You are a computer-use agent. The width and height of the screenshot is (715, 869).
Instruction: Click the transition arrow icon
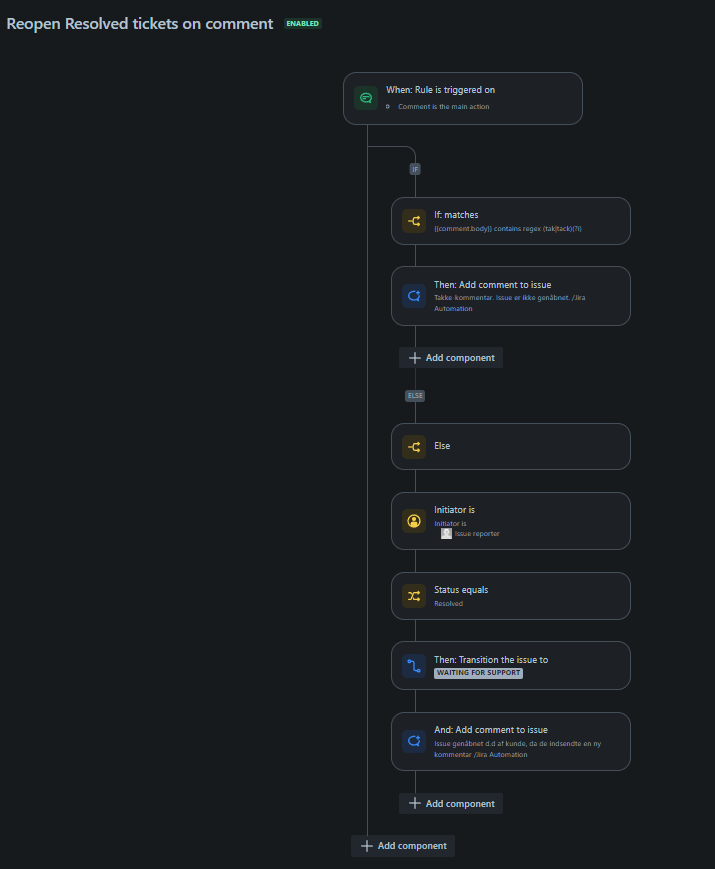coord(413,666)
